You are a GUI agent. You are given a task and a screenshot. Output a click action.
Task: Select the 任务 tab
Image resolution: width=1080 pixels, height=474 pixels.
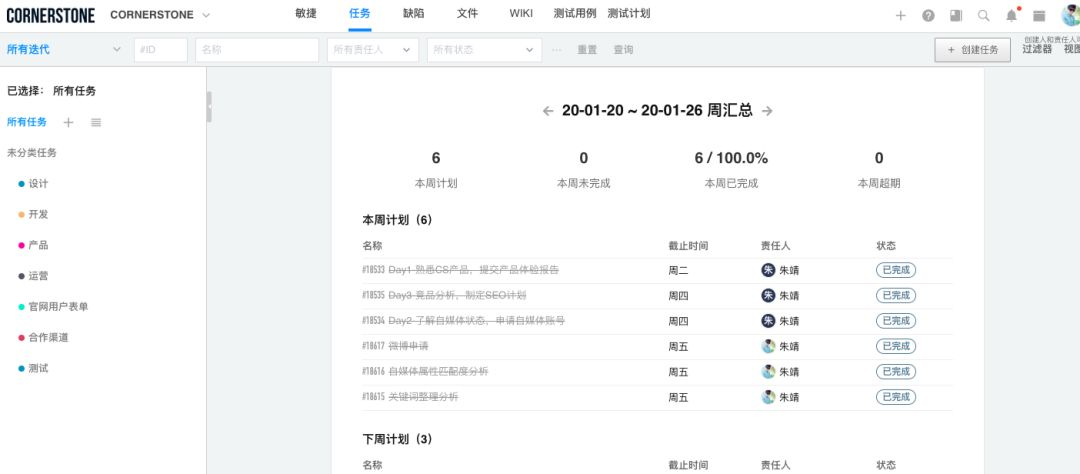[360, 14]
